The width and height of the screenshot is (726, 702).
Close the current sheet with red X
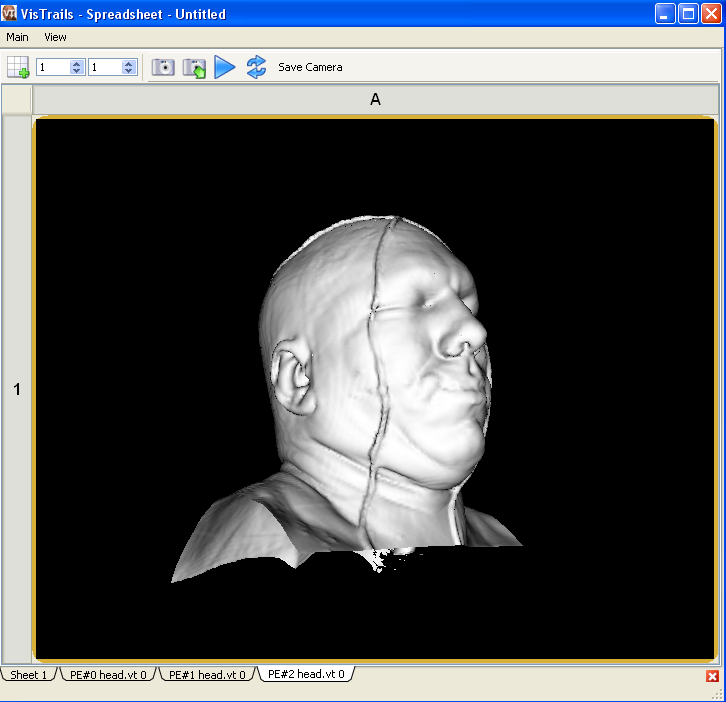(x=712, y=676)
